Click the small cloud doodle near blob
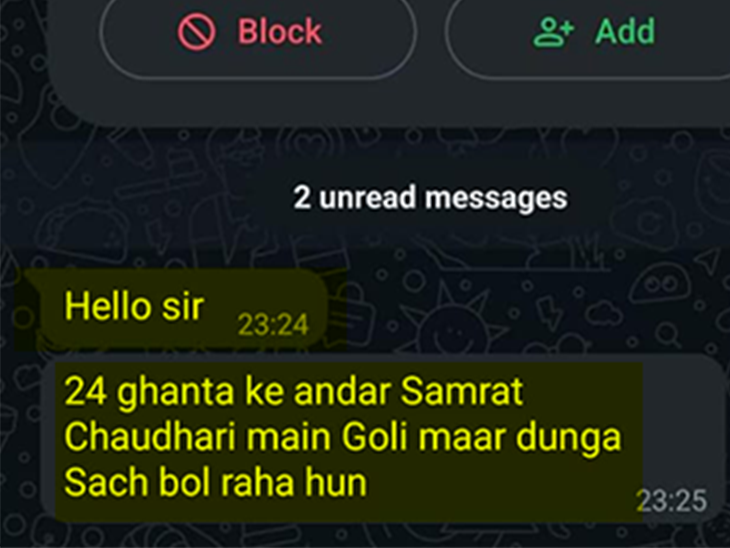This screenshot has width=730, height=548. tap(602, 313)
